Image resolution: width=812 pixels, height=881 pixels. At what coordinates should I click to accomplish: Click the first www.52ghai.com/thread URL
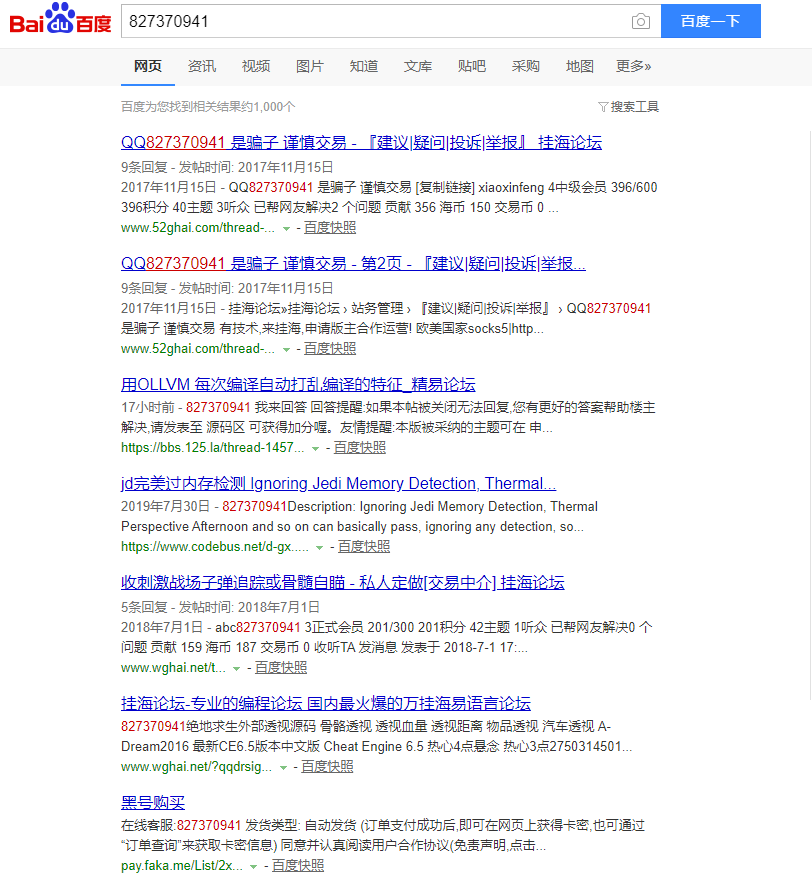point(198,228)
